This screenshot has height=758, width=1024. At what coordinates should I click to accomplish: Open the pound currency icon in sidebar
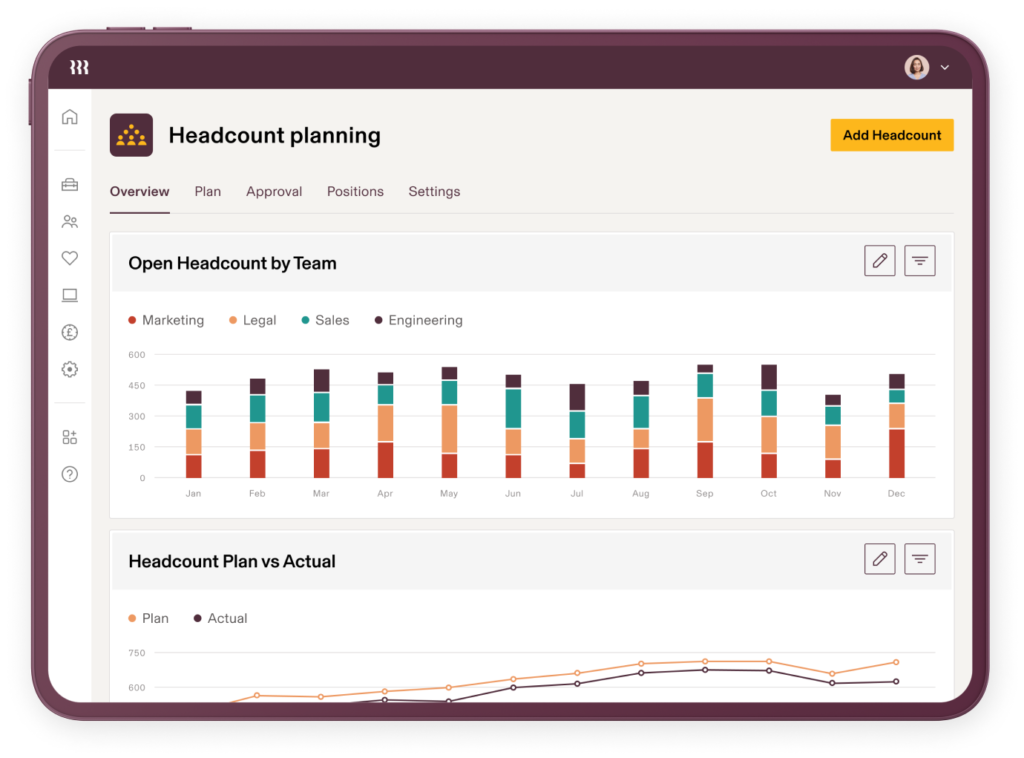(x=69, y=332)
